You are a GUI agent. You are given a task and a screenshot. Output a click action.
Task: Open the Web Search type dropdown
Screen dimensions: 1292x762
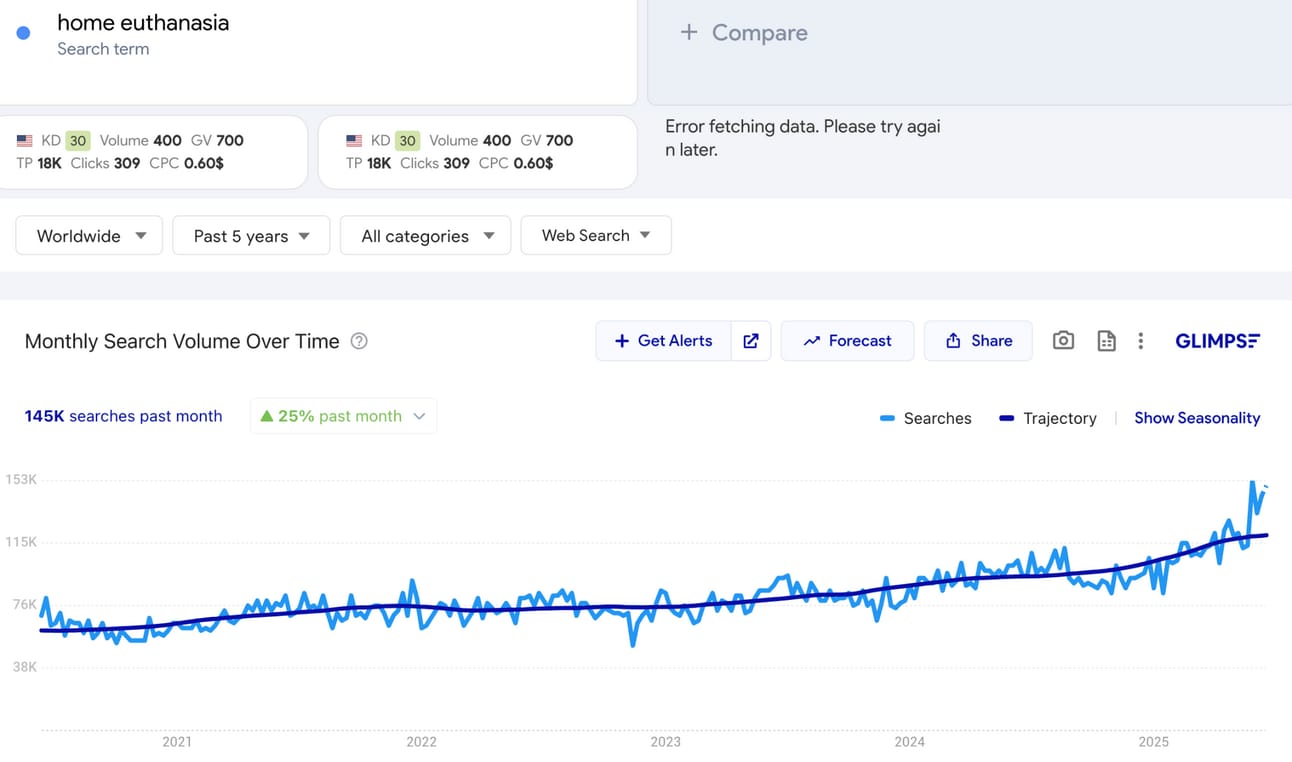tap(596, 236)
